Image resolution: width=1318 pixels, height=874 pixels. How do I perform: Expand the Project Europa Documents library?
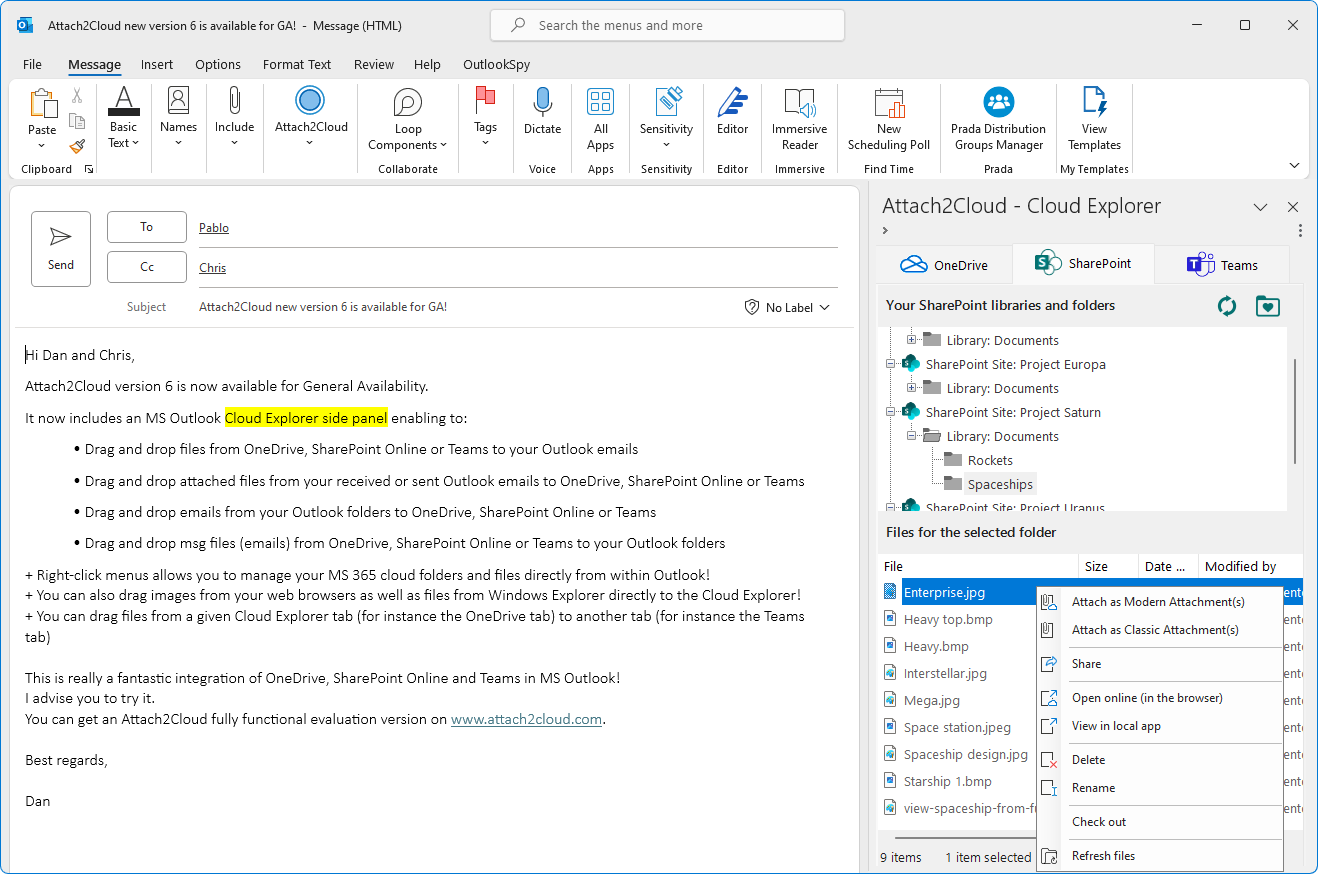point(912,388)
